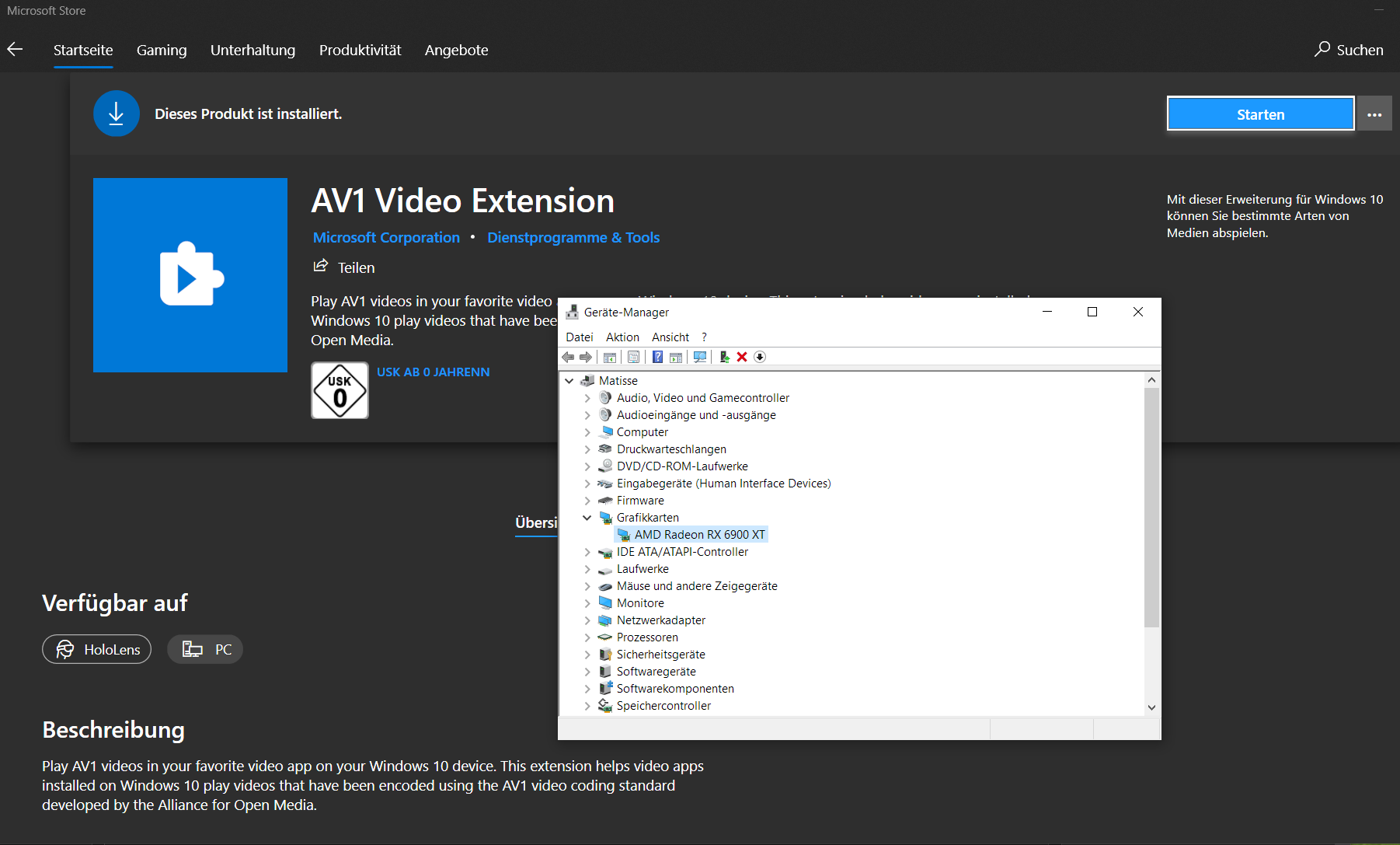Viewport: 1400px width, 845px height.
Task: Click device tree scrollbar up arrow
Action: [1151, 380]
